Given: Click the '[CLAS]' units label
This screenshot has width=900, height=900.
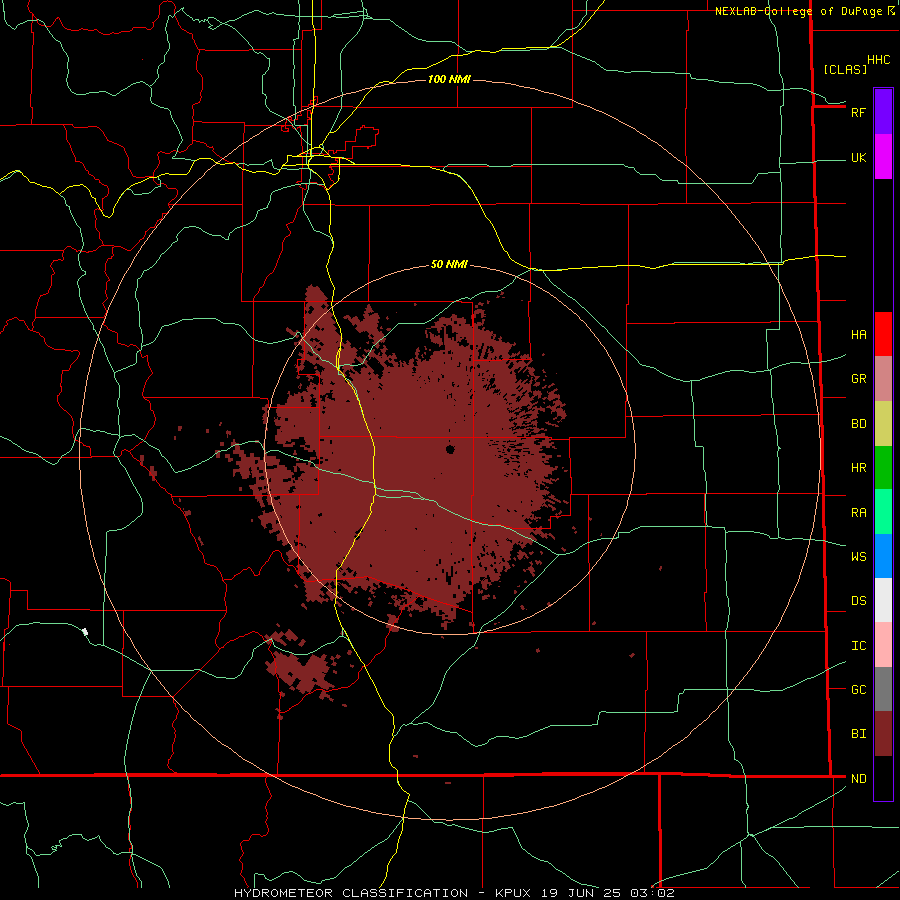Looking at the screenshot, I should pyautogui.click(x=845, y=69).
